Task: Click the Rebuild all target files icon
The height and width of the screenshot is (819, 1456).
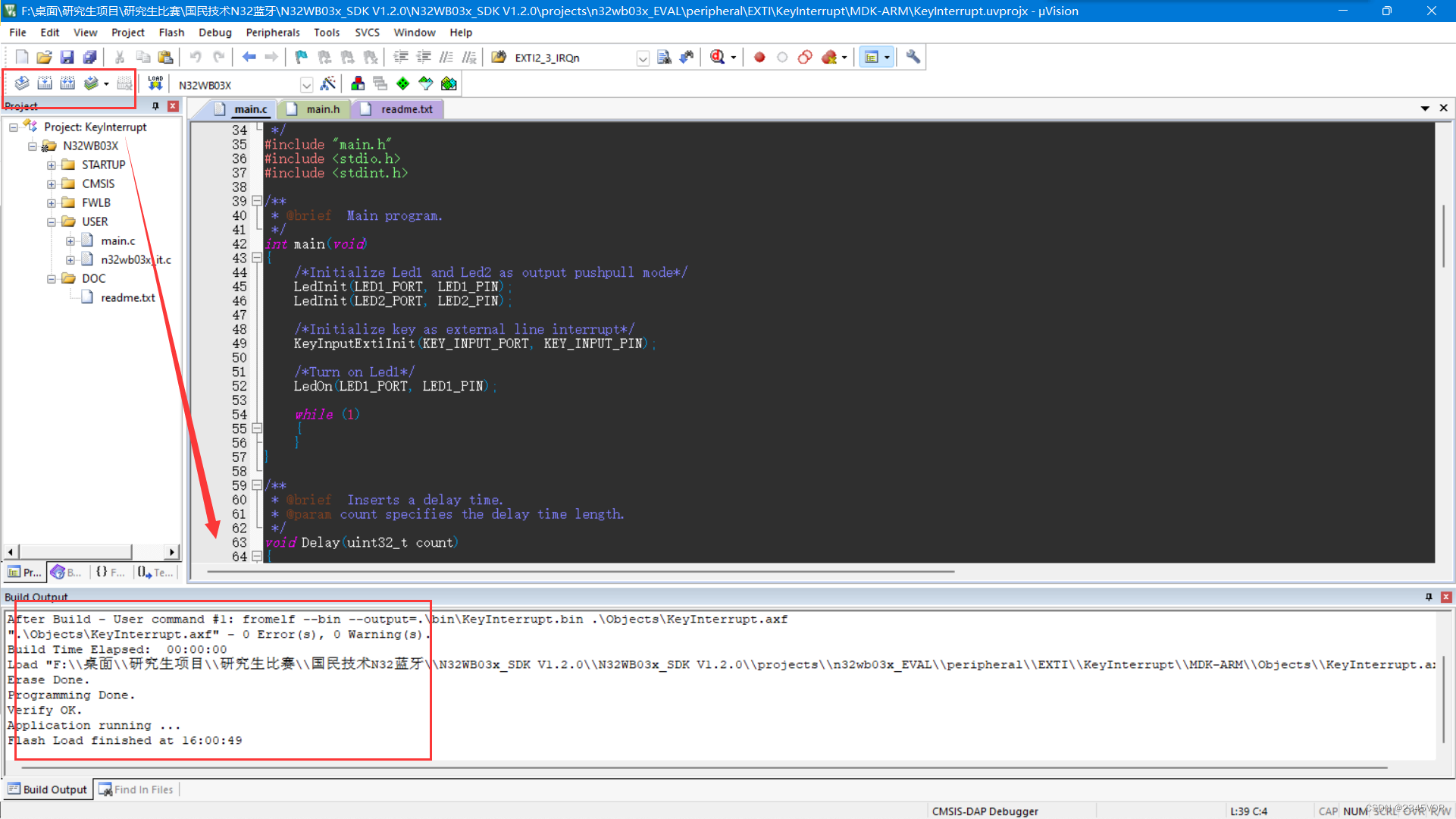Action: [67, 83]
